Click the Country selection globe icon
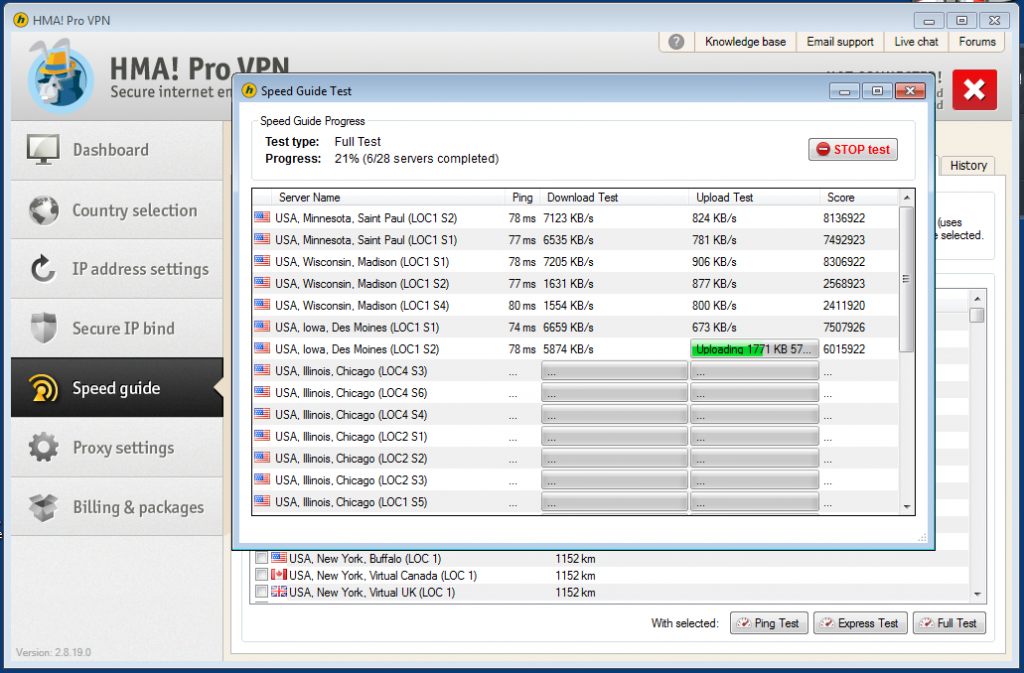Viewport: 1024px width, 673px height. 44,210
